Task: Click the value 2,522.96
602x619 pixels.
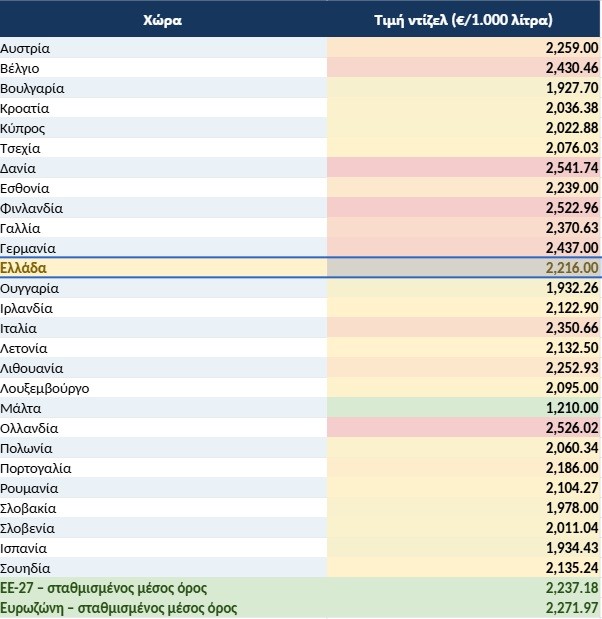Action: tap(572, 208)
